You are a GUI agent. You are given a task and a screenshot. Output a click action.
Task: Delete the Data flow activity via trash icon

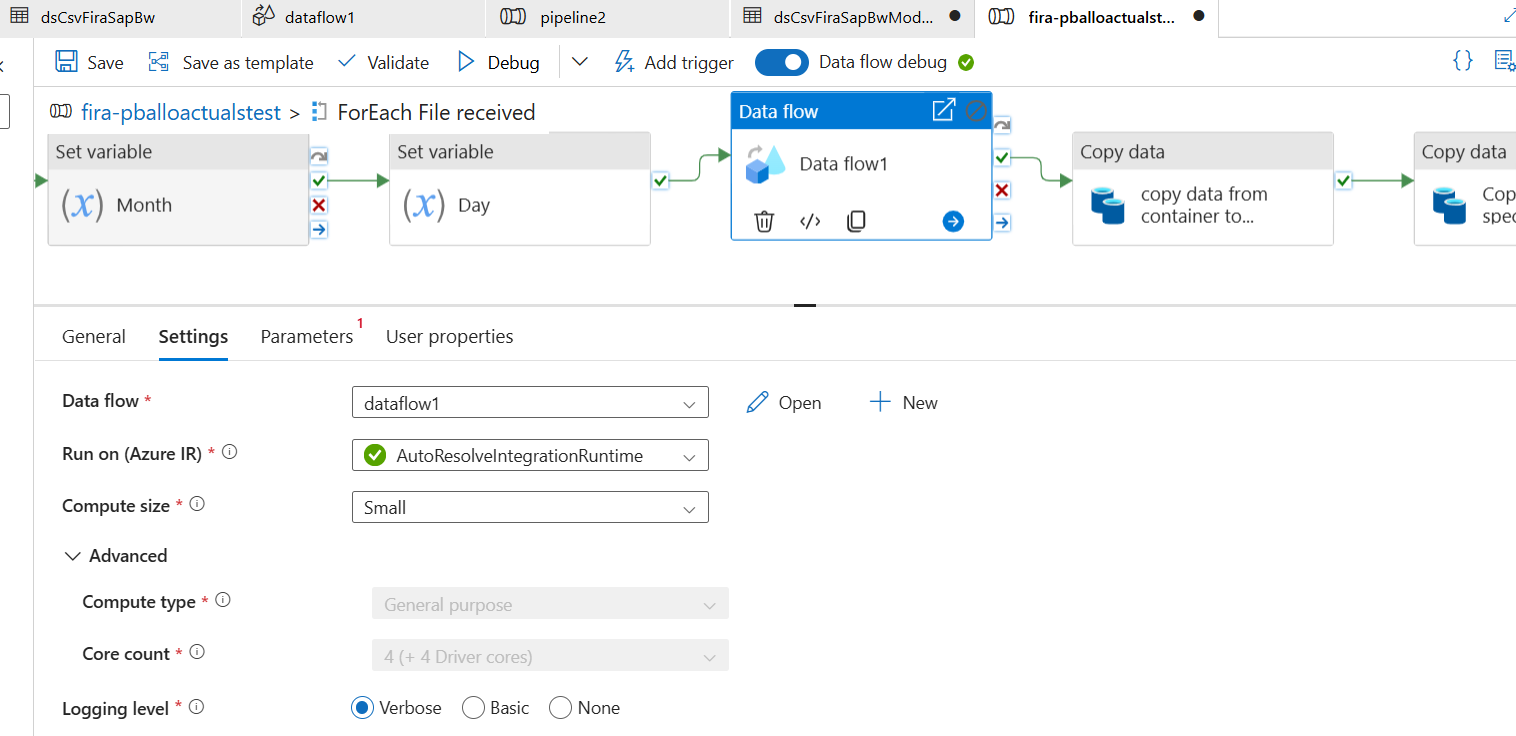click(x=764, y=221)
